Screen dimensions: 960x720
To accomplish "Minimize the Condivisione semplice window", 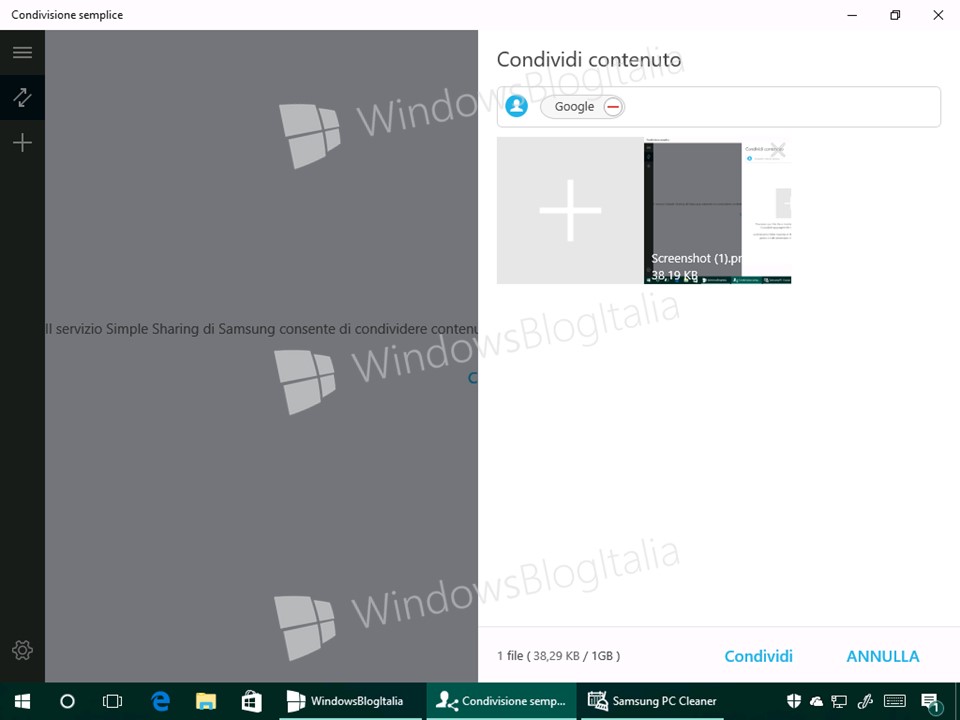I will click(x=852, y=15).
